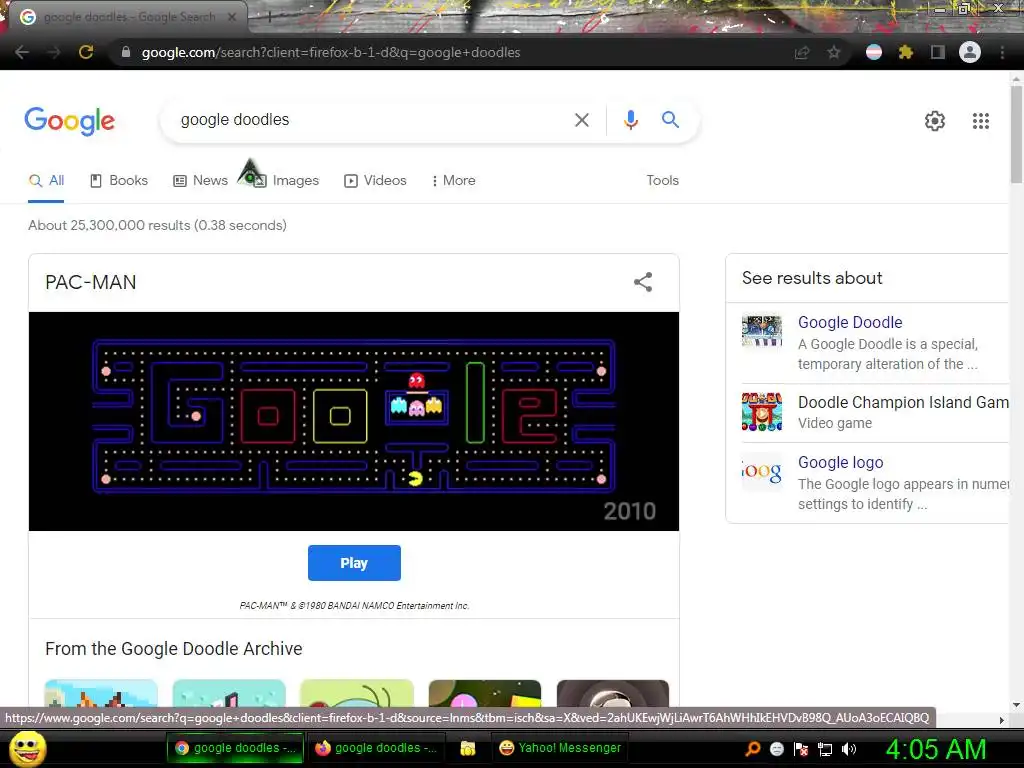Clear the search box with X

pyautogui.click(x=581, y=120)
